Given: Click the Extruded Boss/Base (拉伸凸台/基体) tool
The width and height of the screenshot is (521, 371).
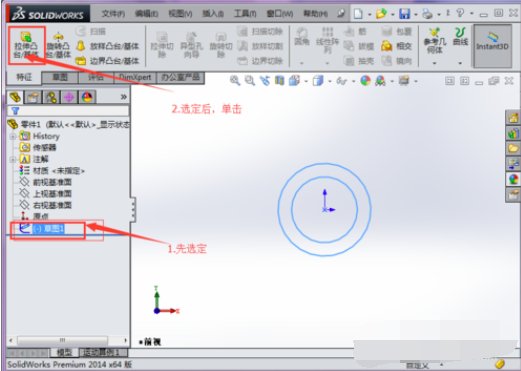Looking at the screenshot, I should pyautogui.click(x=26, y=45).
